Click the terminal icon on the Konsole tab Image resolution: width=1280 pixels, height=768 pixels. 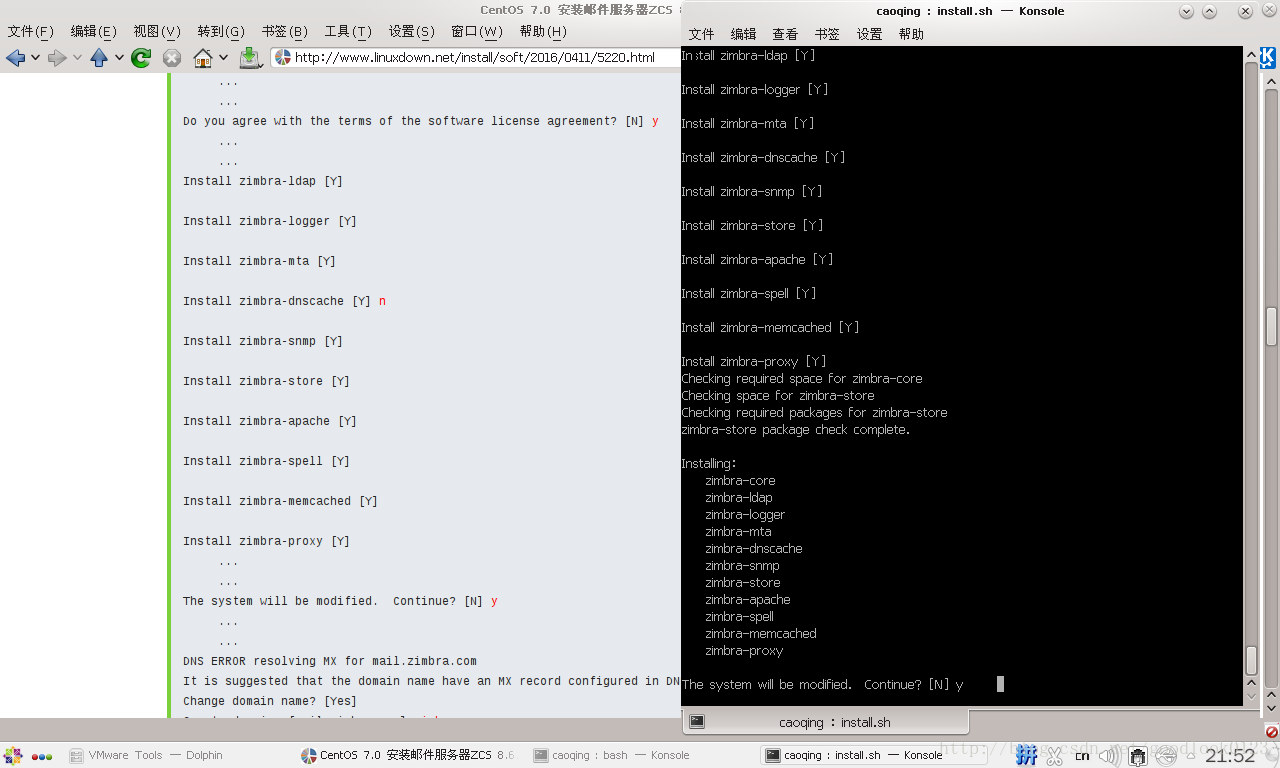[x=697, y=722]
